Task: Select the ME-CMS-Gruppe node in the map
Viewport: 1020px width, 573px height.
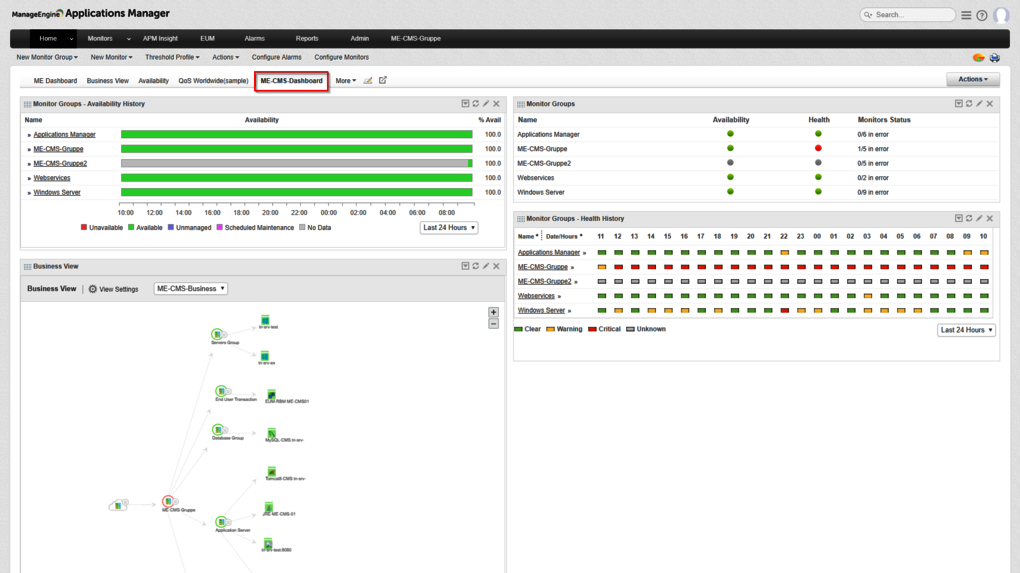Action: [x=169, y=501]
